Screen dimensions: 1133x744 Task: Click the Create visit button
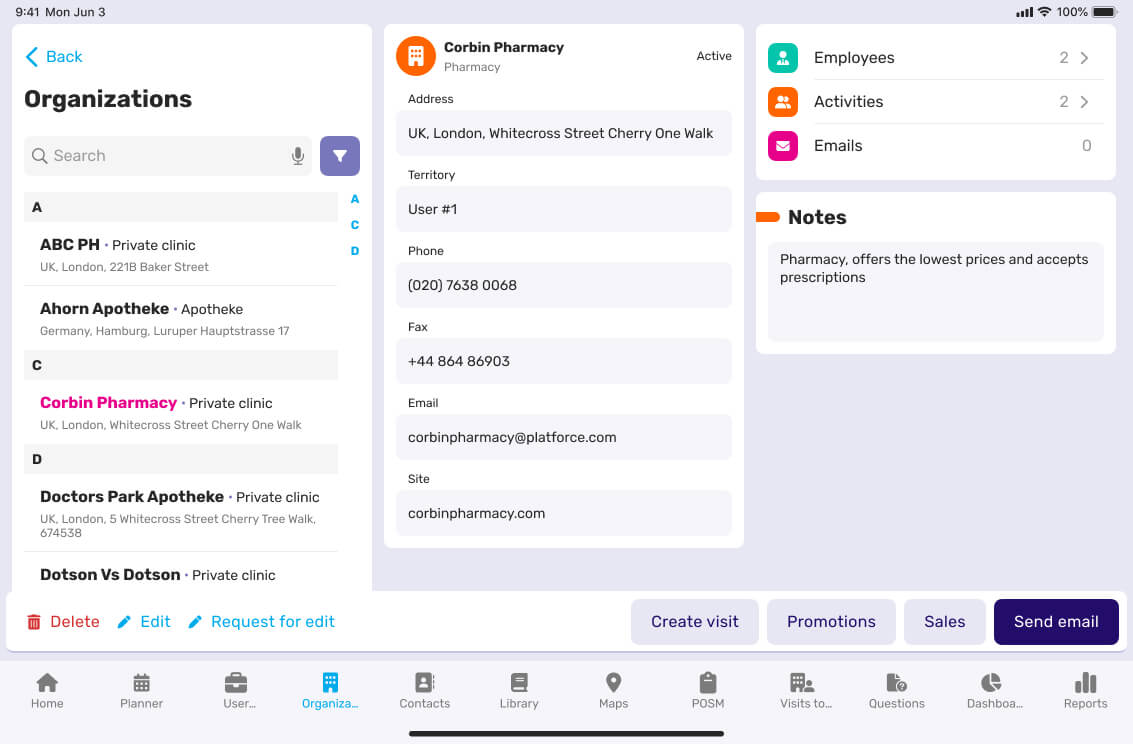694,622
